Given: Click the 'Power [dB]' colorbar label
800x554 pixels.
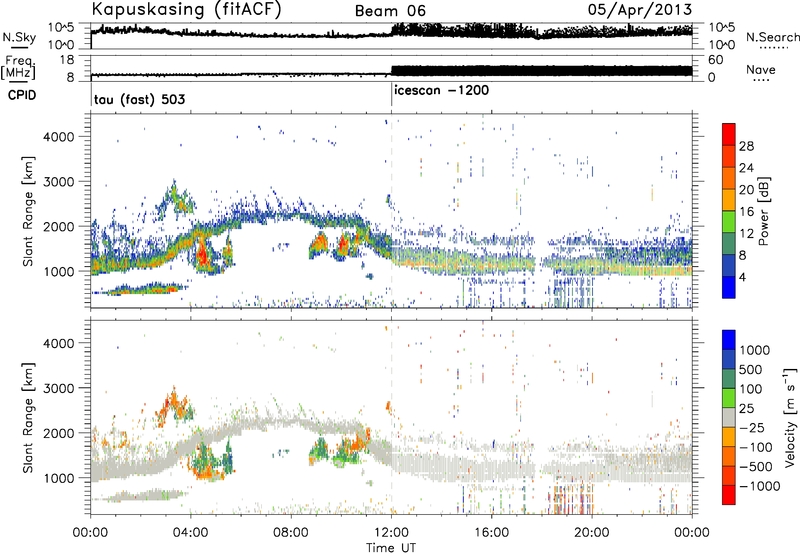Looking at the screenshot, I should (x=764, y=211).
